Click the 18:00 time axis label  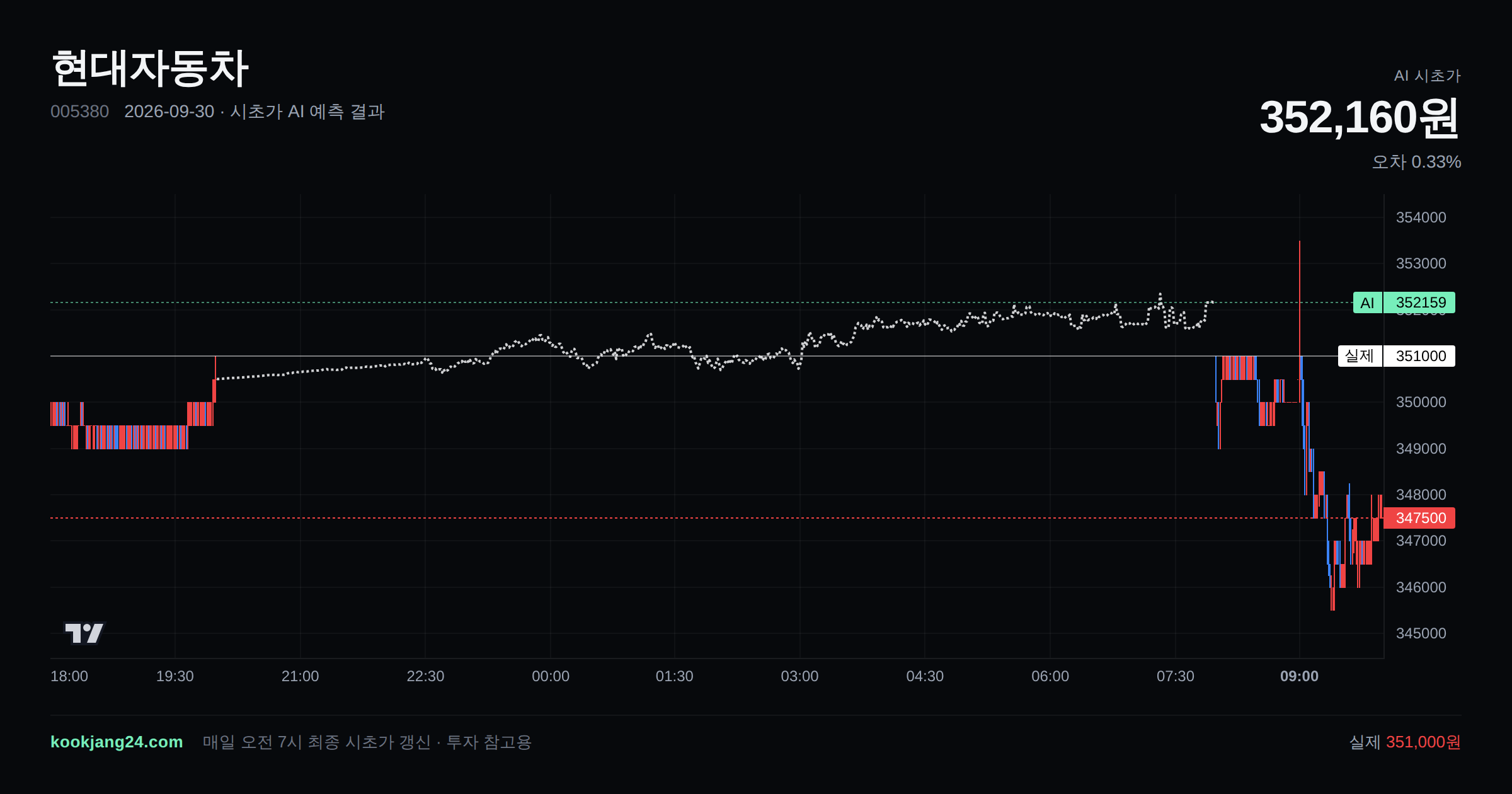tap(69, 676)
